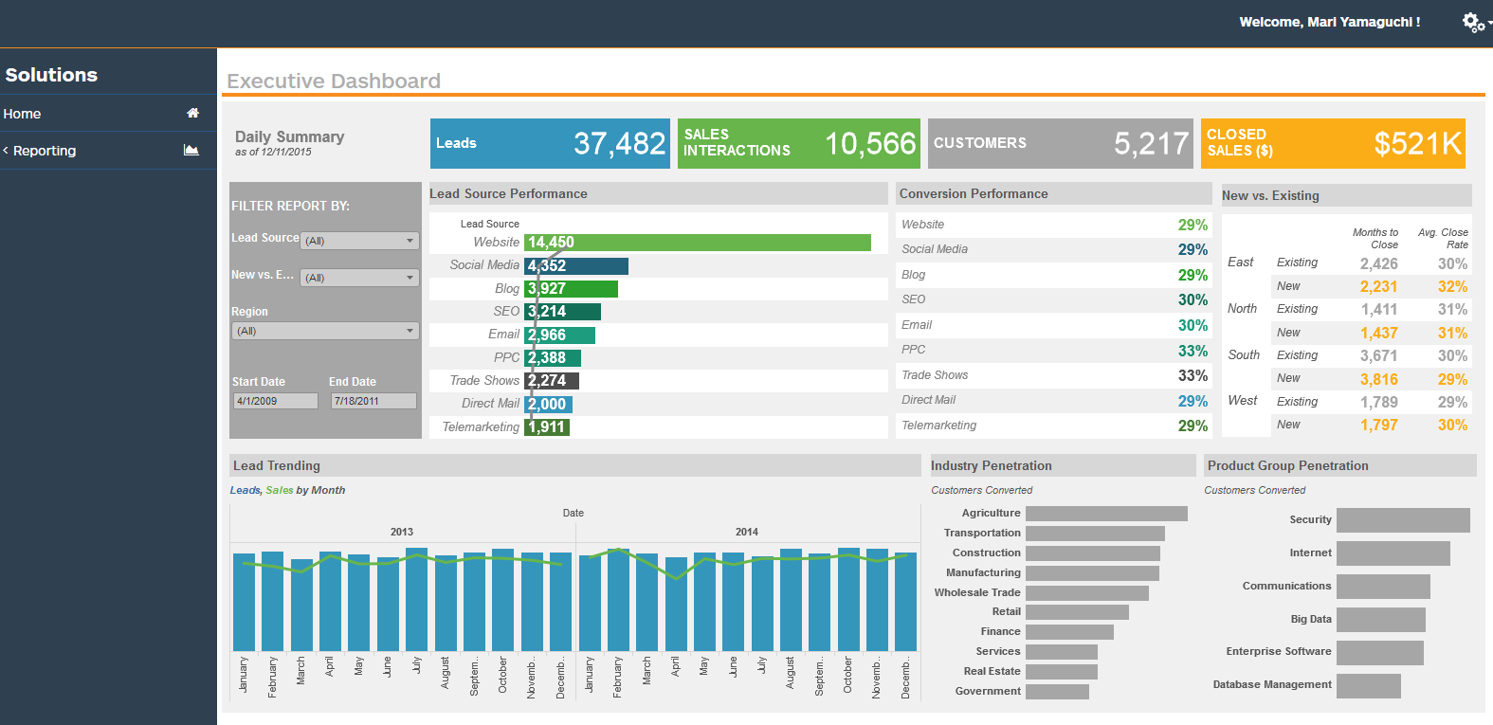The height and width of the screenshot is (725, 1493).
Task: Select the Social Media lead source bar
Action: pyautogui.click(x=576, y=266)
